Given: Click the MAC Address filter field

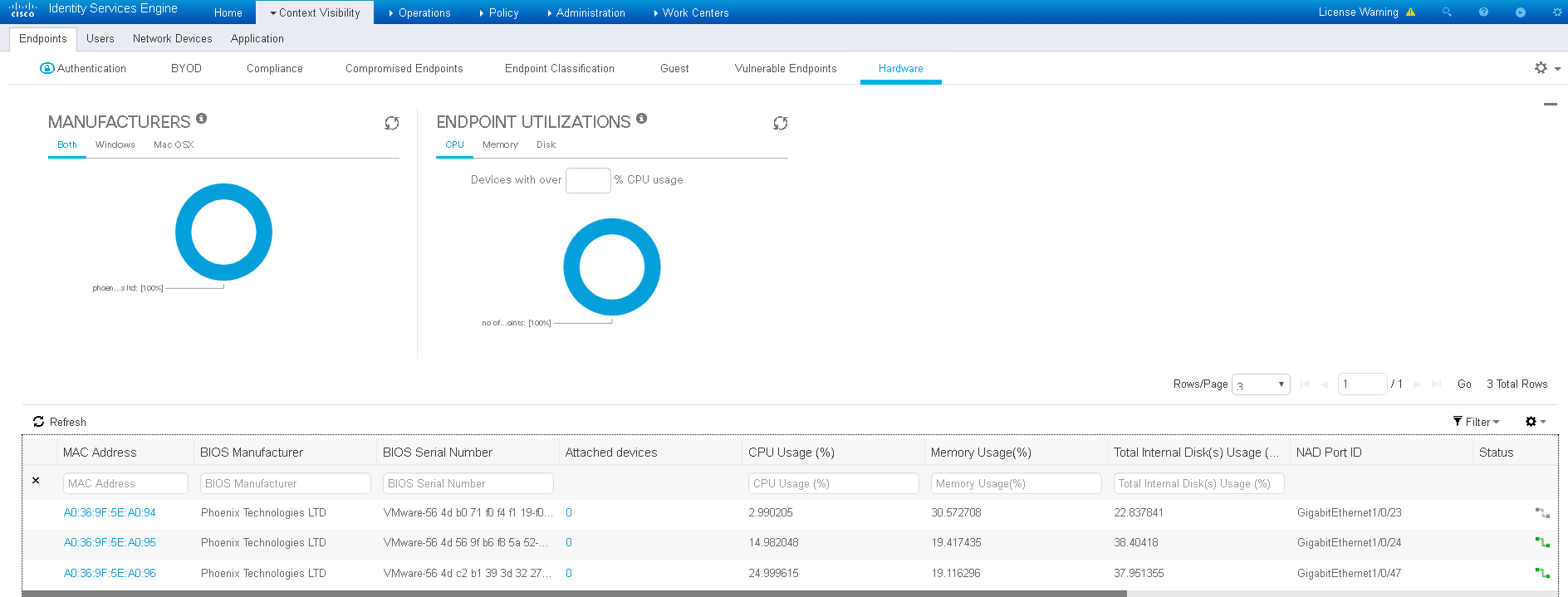Looking at the screenshot, I should click(125, 483).
